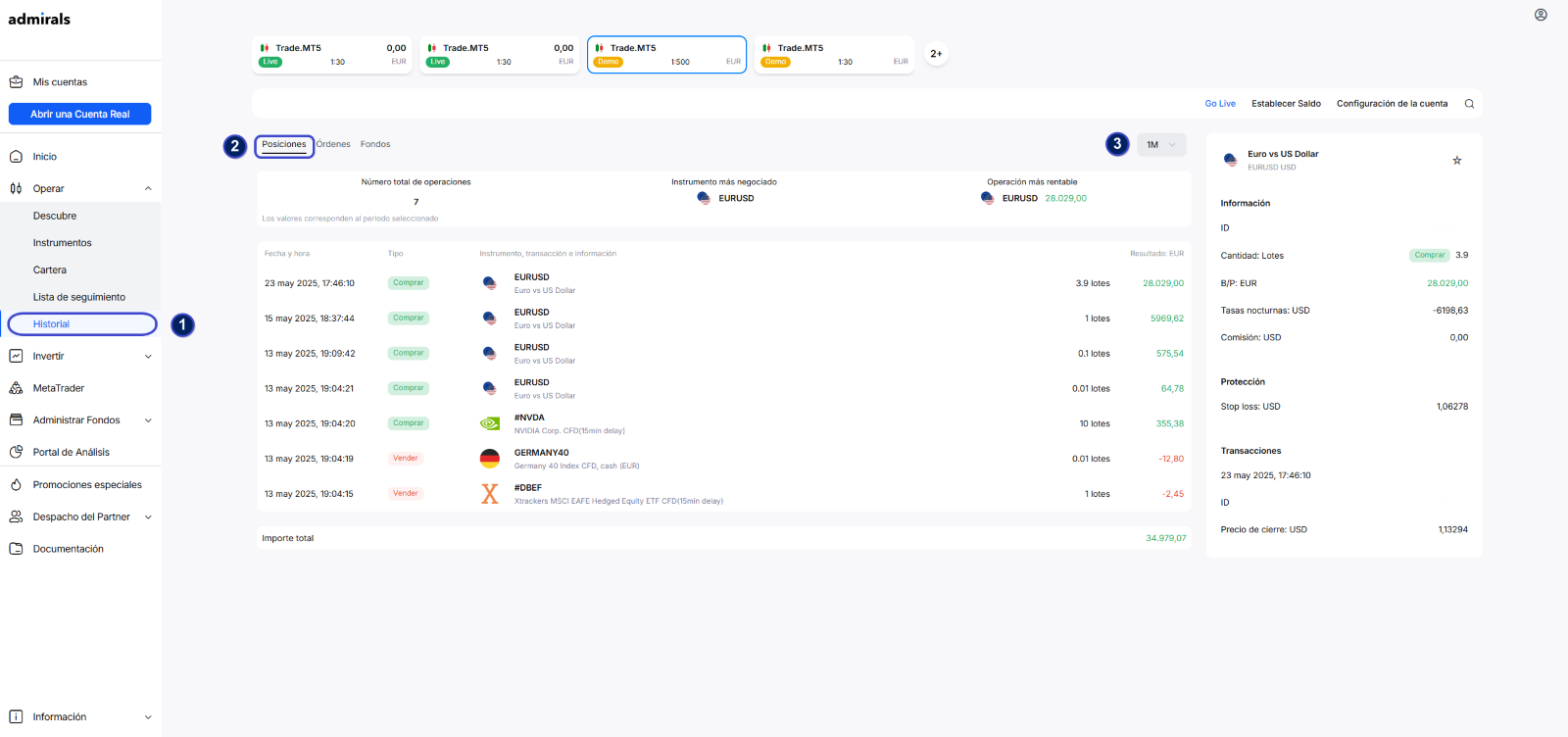Click the Tasas nocturnas value -6198,63
This screenshot has height=737, width=1568.
(x=1450, y=311)
